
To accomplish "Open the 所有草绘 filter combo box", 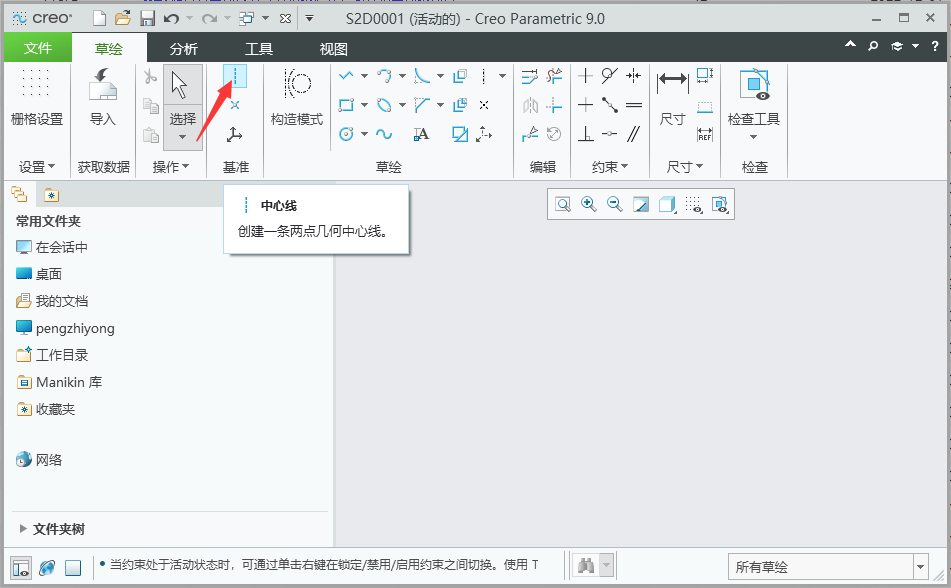I will (828, 566).
